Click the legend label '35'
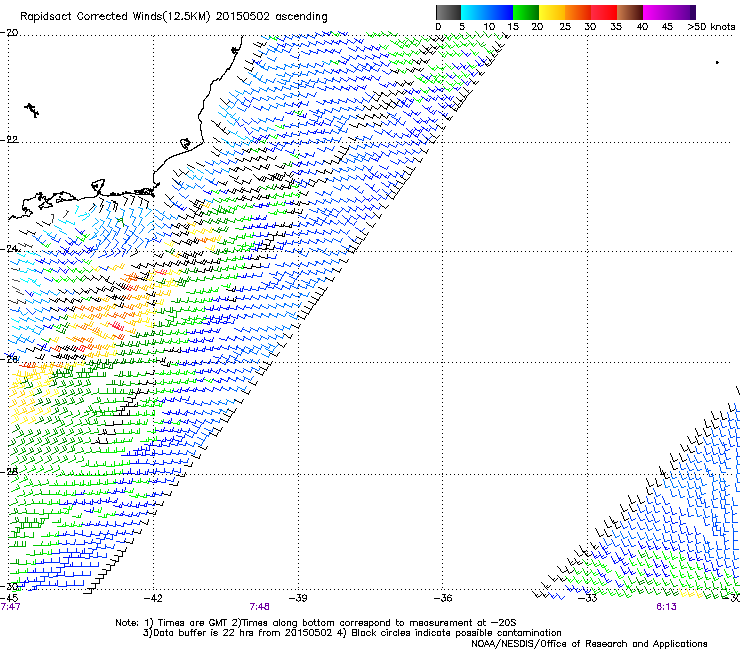Image resolution: width=740 pixels, height=650 pixels. click(616, 27)
